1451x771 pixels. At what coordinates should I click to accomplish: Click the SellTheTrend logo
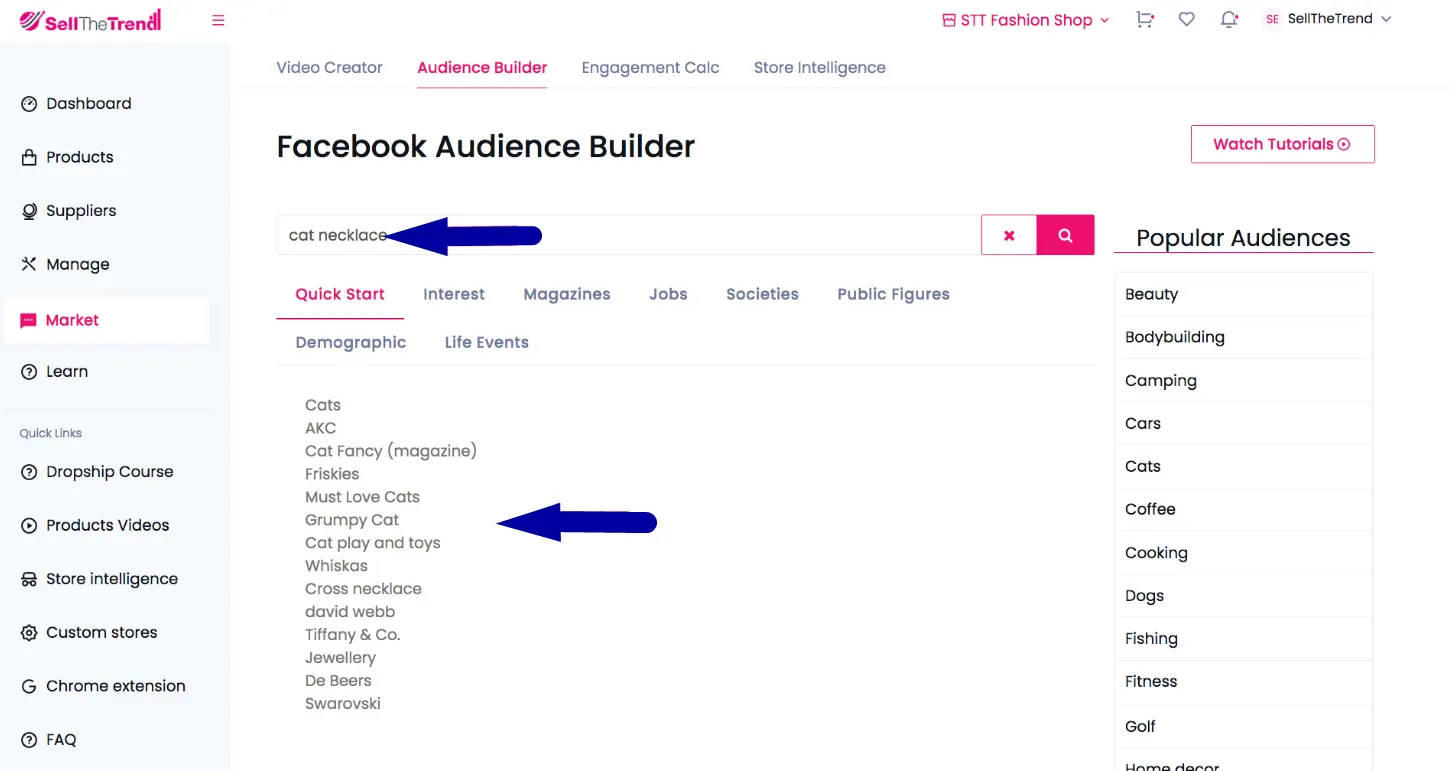coord(90,20)
